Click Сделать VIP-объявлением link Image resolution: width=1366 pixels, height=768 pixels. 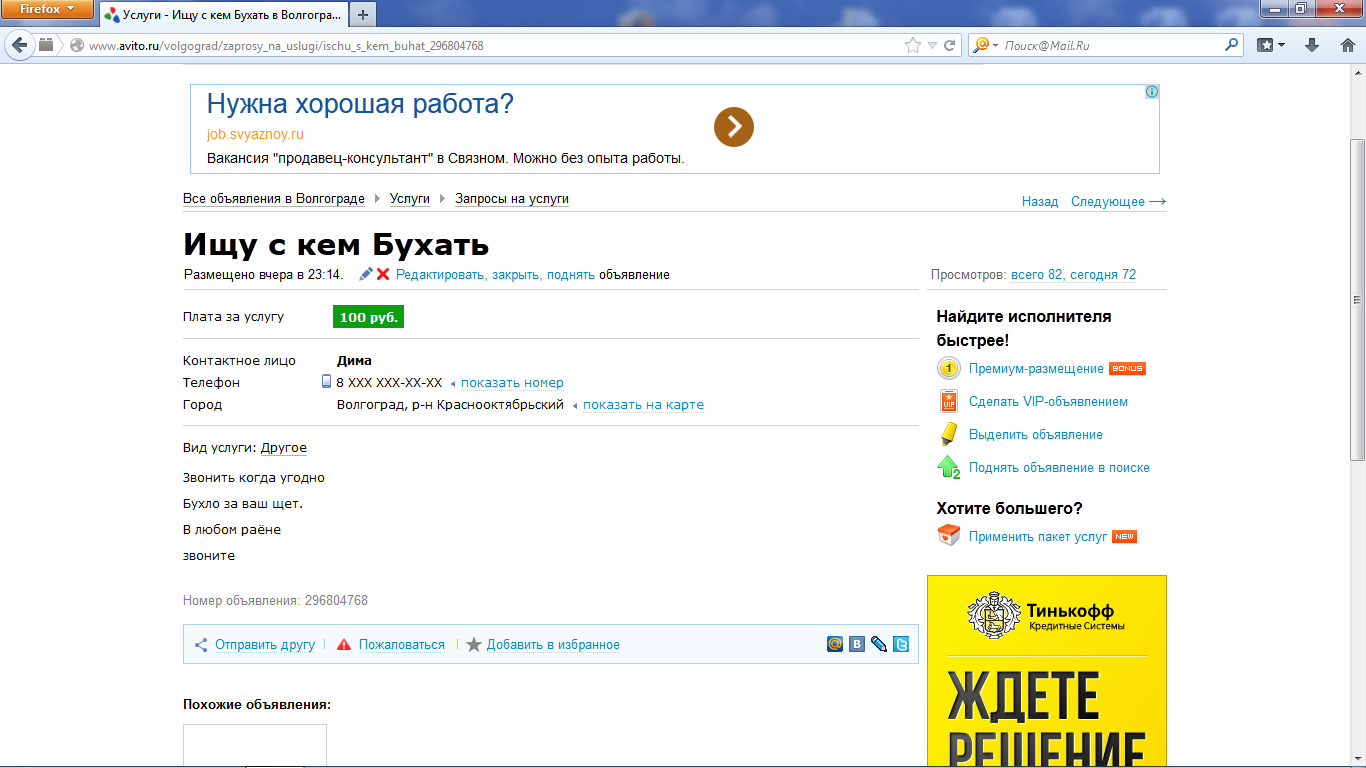[1048, 402]
